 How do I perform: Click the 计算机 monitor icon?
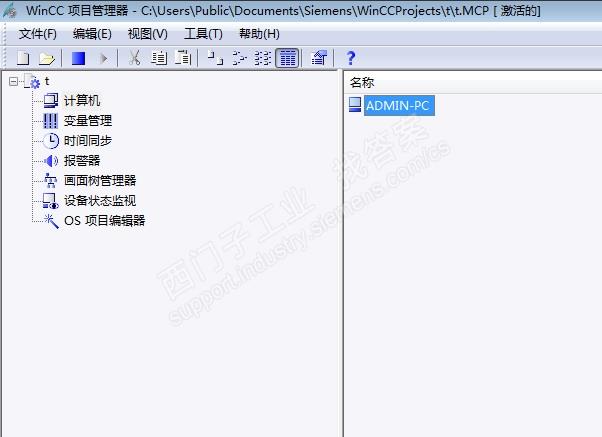(51, 101)
